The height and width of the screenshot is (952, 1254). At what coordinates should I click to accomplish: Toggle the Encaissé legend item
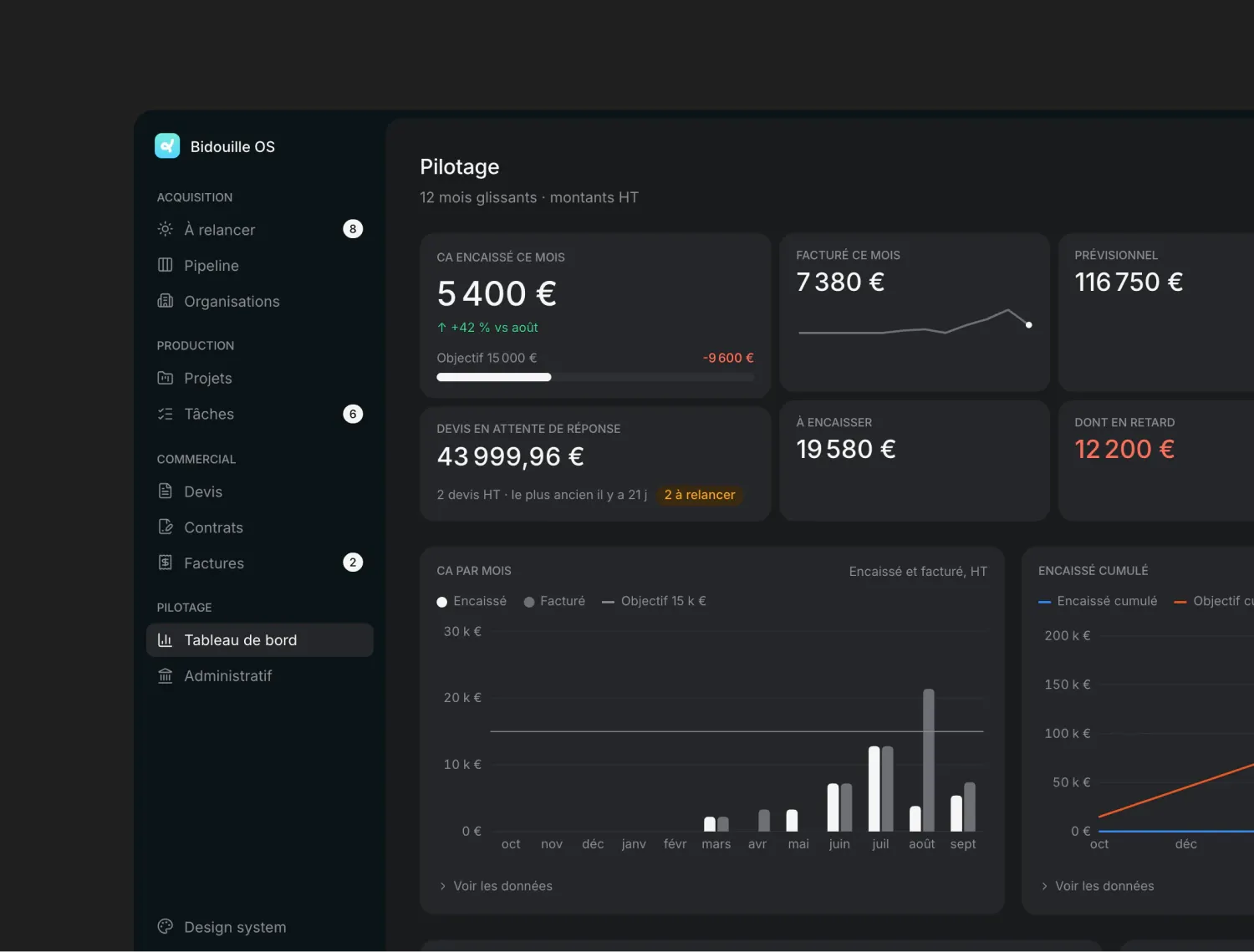point(472,601)
